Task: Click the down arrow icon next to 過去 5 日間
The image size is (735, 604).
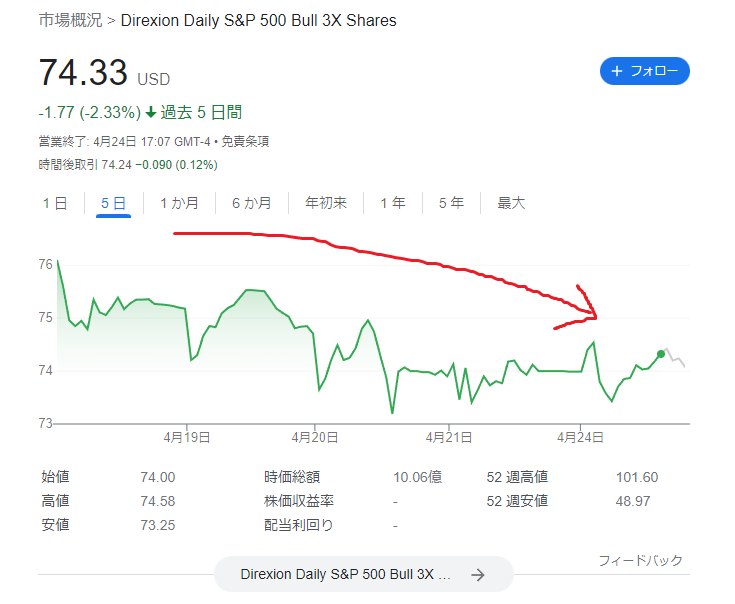Action: click(x=150, y=112)
